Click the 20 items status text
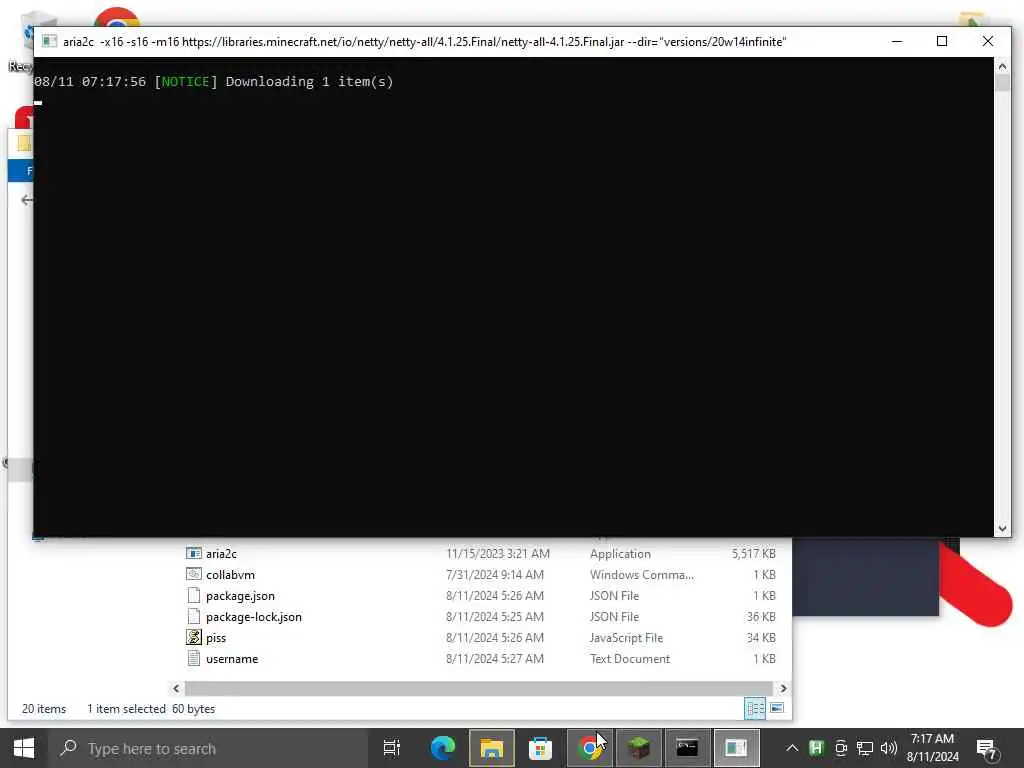Image resolution: width=1024 pixels, height=768 pixels. pyautogui.click(x=44, y=709)
